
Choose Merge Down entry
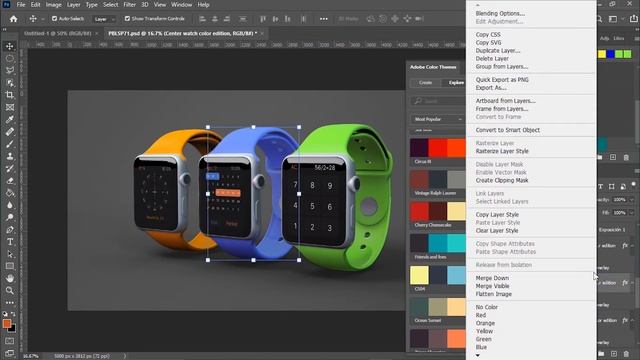[492, 278]
